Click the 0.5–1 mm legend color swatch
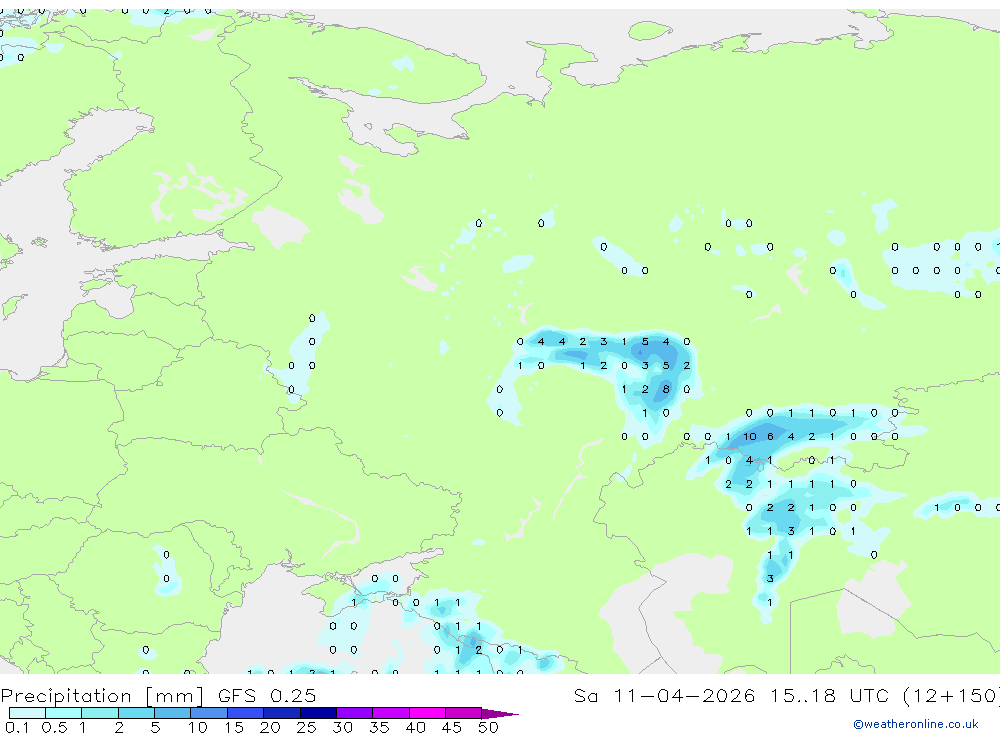 click(64, 713)
